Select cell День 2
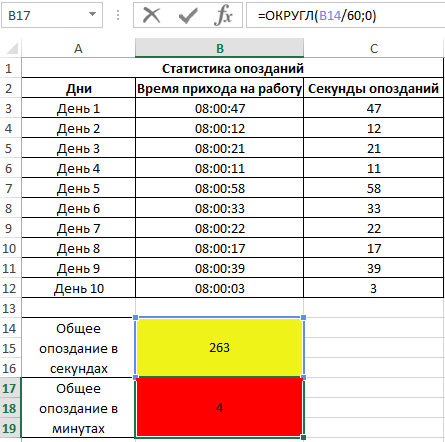The height and width of the screenshot is (442, 445). point(78,128)
